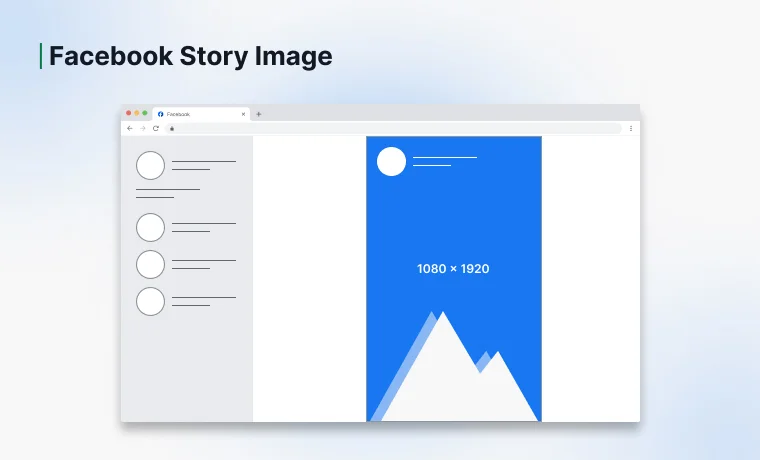Click the lock icon in address bar
The height and width of the screenshot is (460, 760).
[172, 128]
